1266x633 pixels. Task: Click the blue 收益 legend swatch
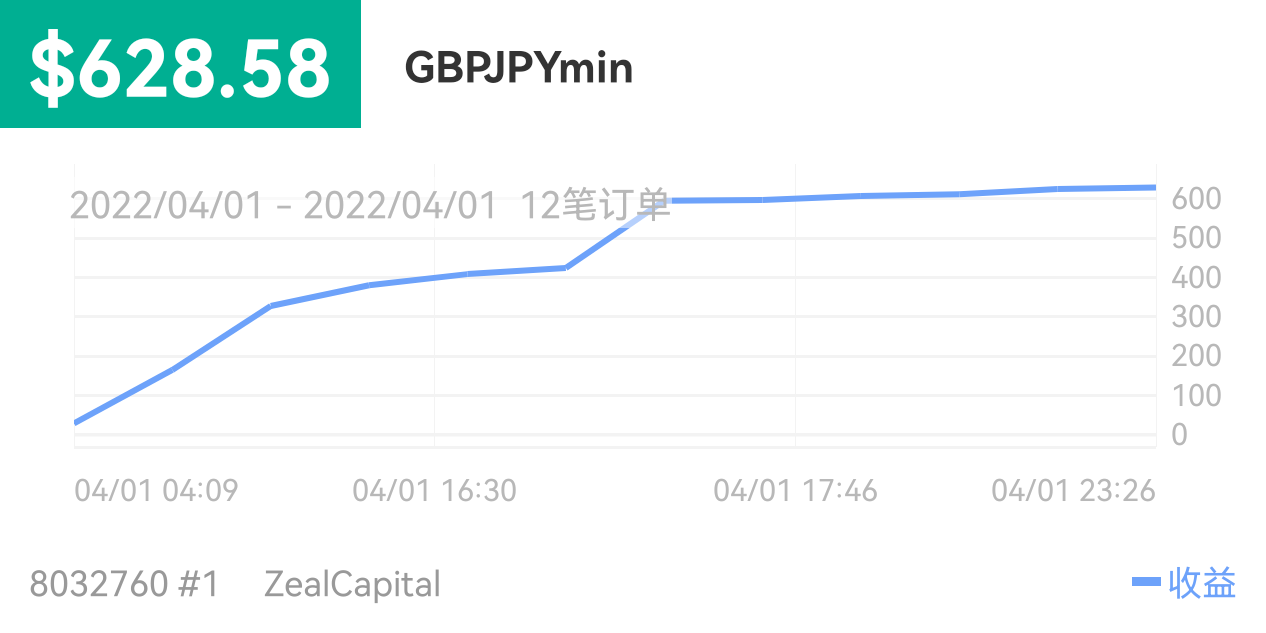point(1146,582)
